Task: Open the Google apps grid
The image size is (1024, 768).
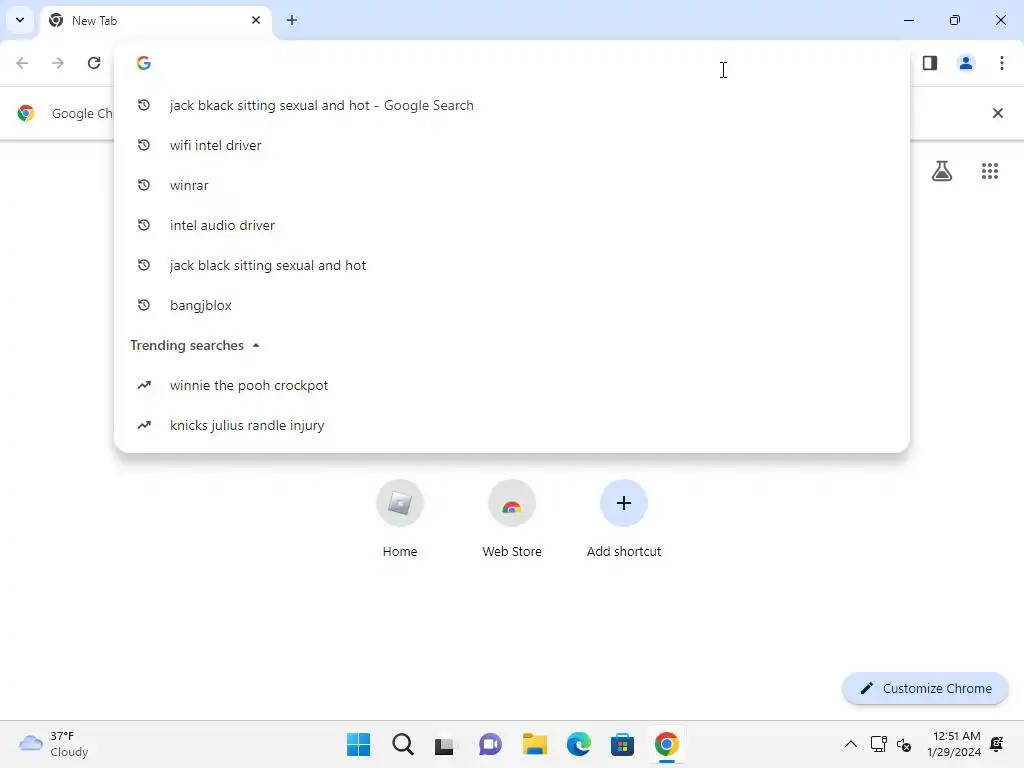Action: point(990,171)
